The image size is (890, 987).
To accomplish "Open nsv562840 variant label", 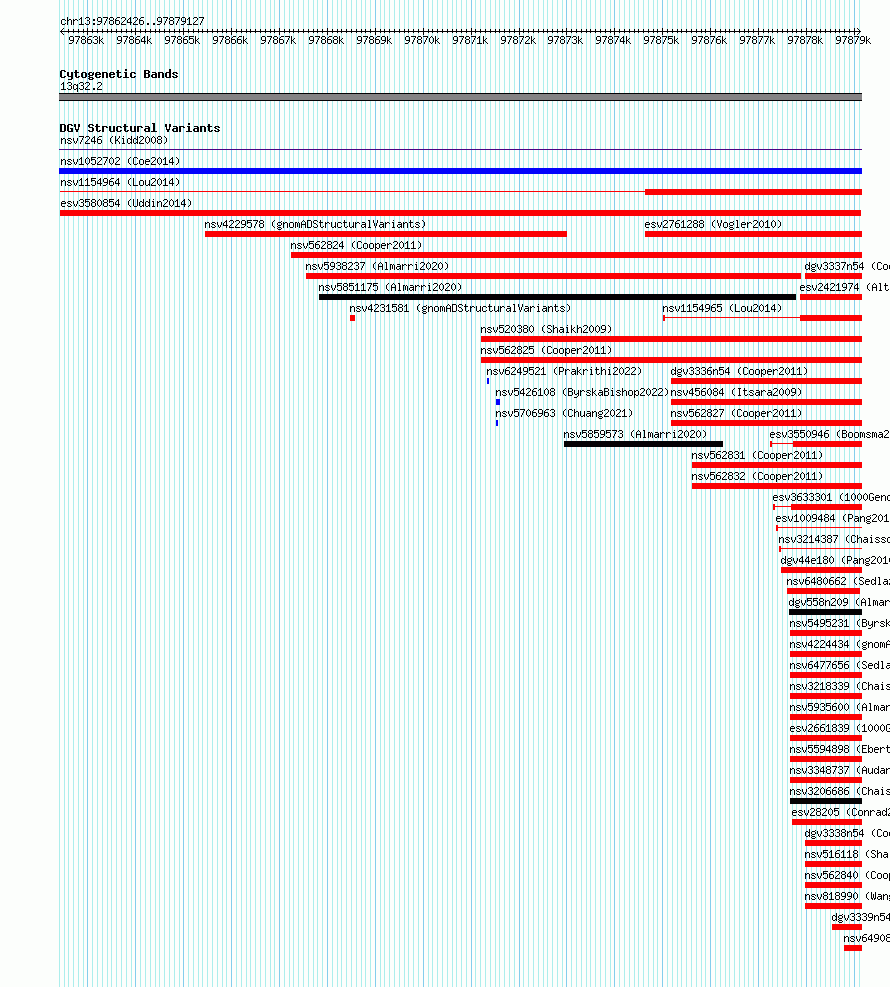I will tap(847, 876).
